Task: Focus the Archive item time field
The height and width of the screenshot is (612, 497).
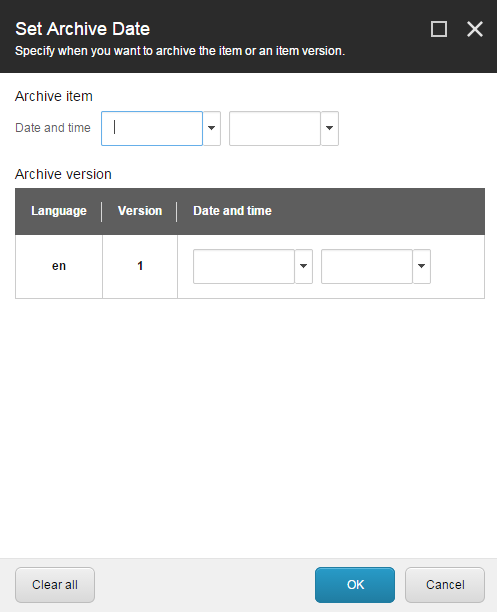Action: click(x=275, y=128)
